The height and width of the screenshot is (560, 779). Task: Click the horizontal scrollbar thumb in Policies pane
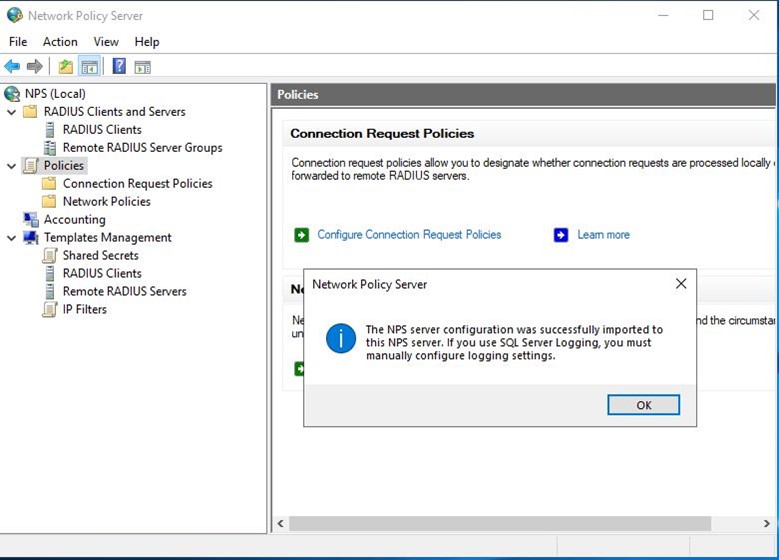pos(500,523)
